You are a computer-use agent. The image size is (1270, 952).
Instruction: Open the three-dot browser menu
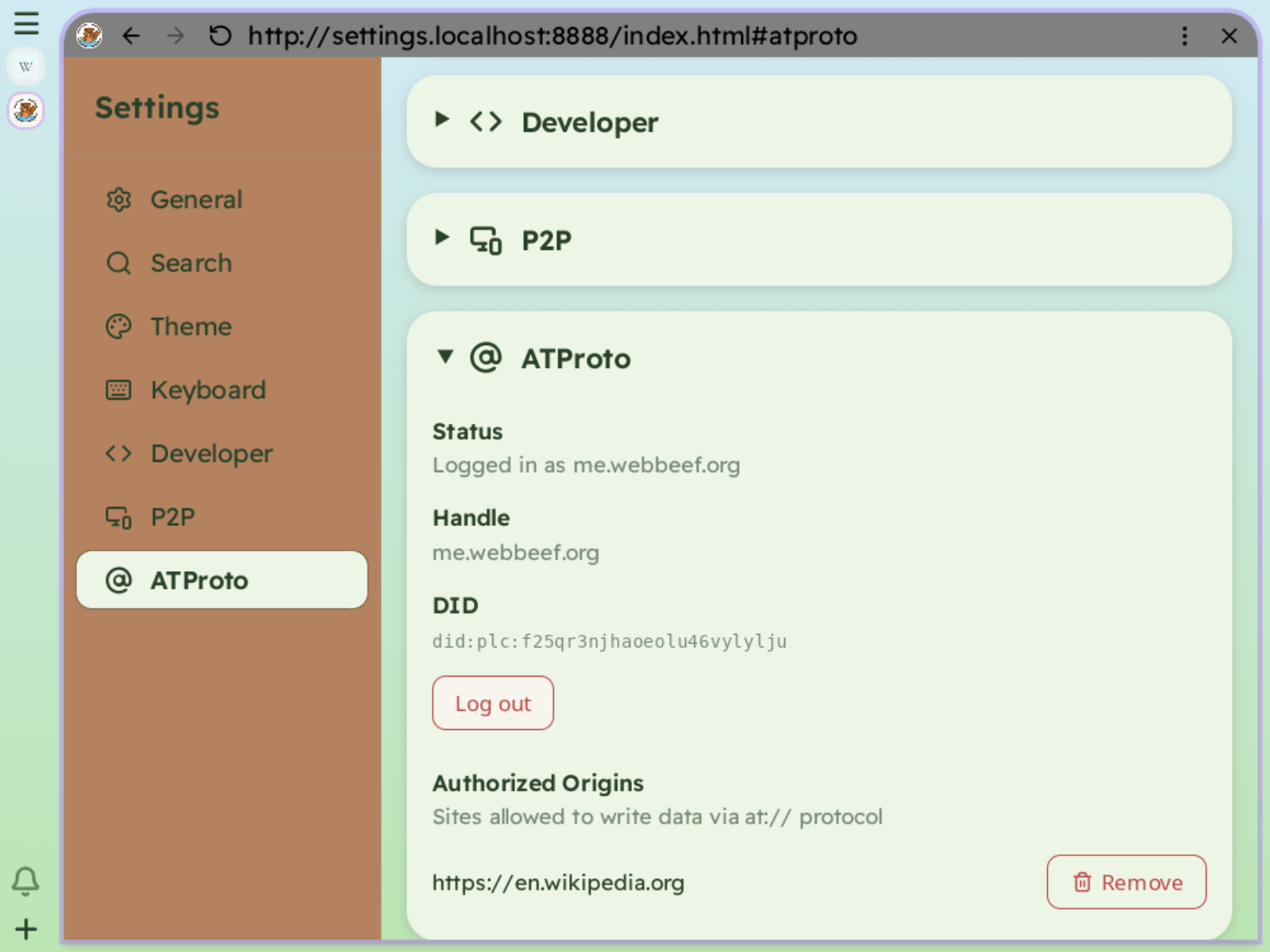(x=1184, y=36)
